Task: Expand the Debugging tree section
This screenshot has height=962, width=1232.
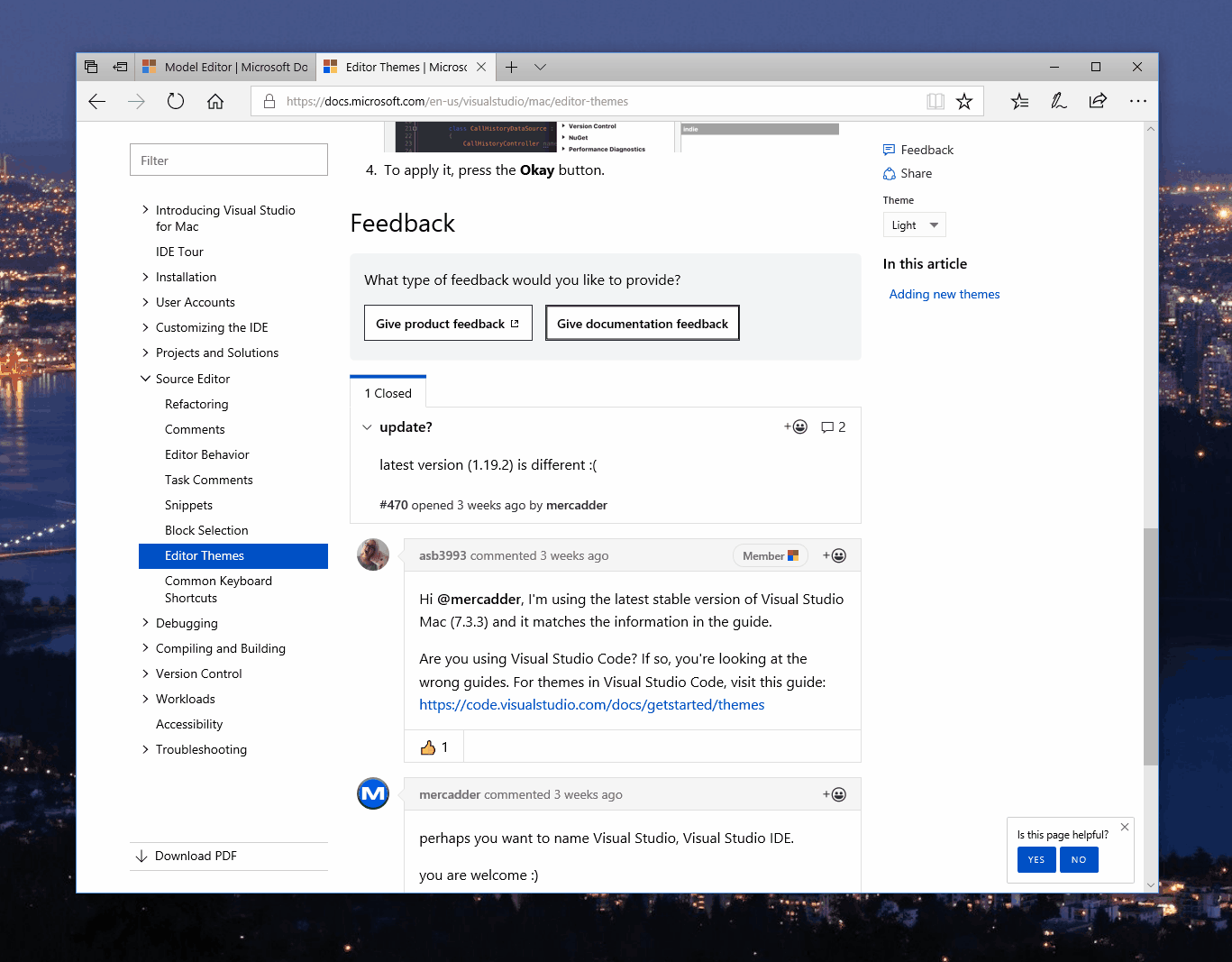Action: [x=145, y=623]
